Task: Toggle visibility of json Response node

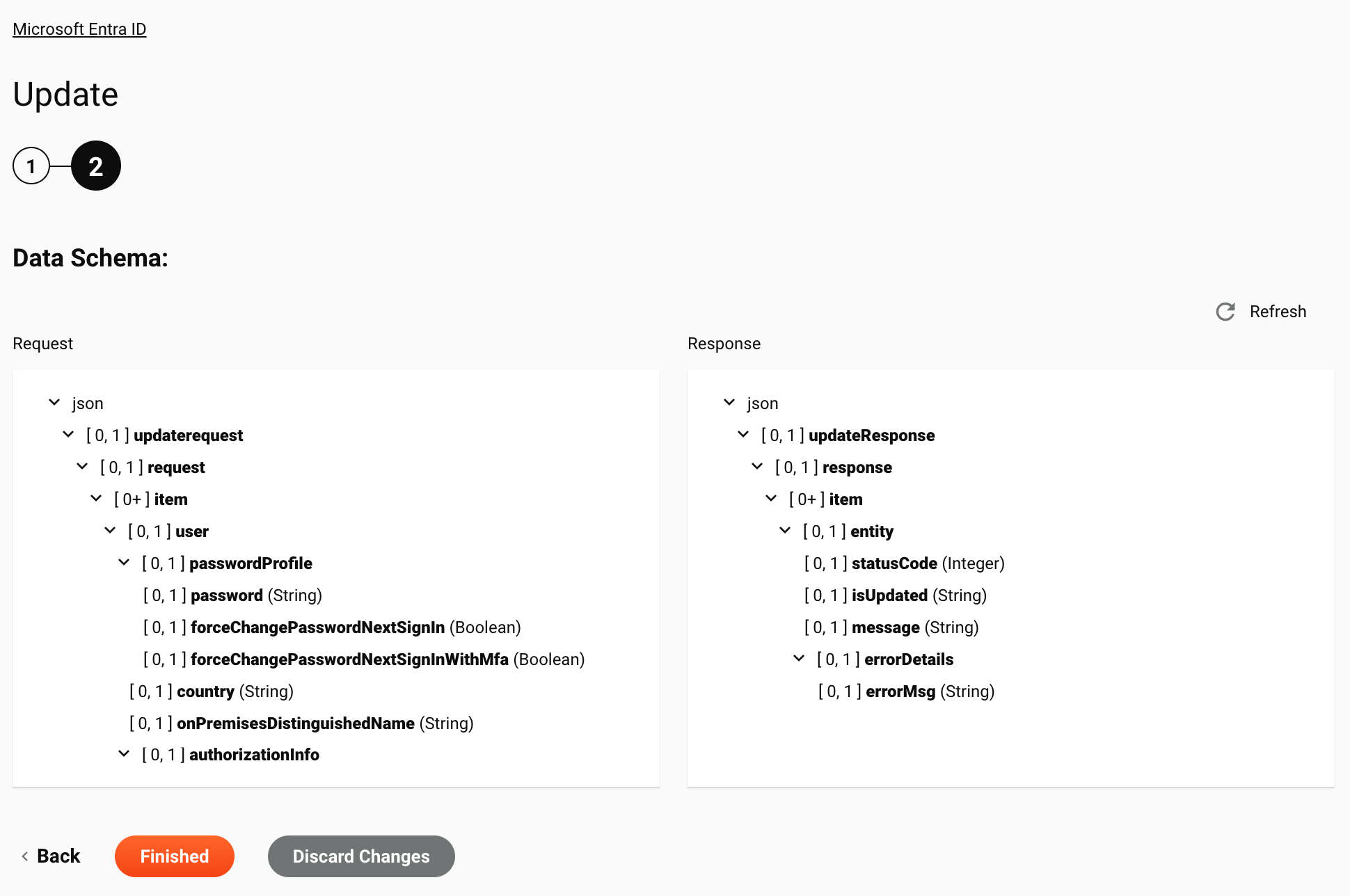Action: pyautogui.click(x=731, y=402)
